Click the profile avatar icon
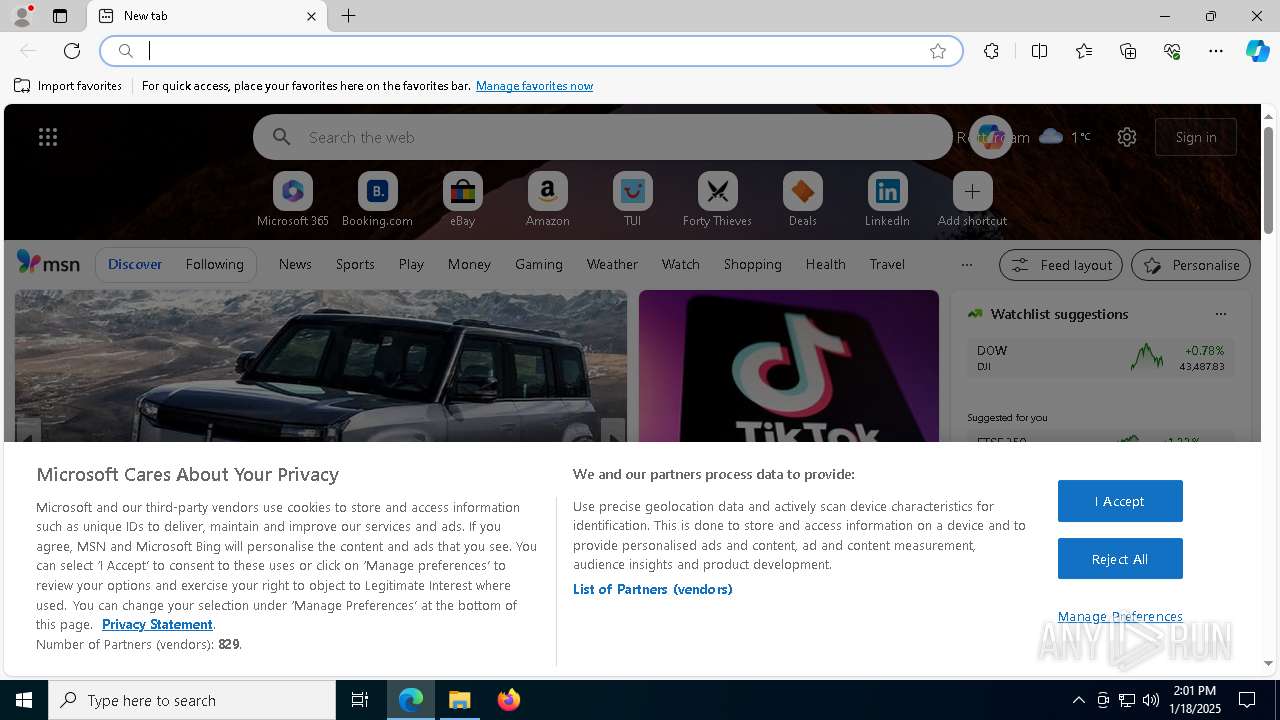This screenshot has width=1280, height=720. [21, 16]
